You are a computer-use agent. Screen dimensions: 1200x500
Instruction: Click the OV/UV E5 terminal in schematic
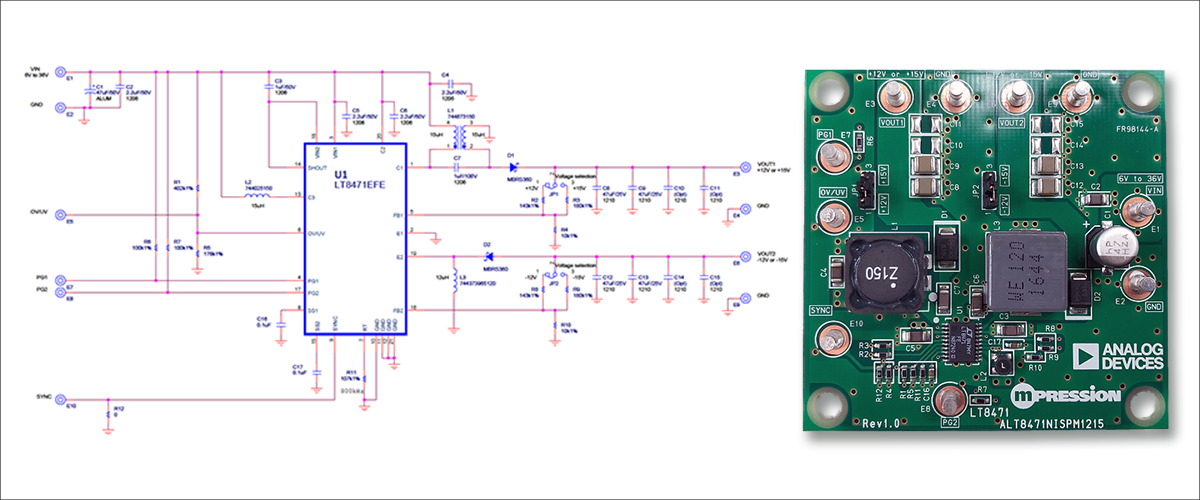[x=60, y=215]
